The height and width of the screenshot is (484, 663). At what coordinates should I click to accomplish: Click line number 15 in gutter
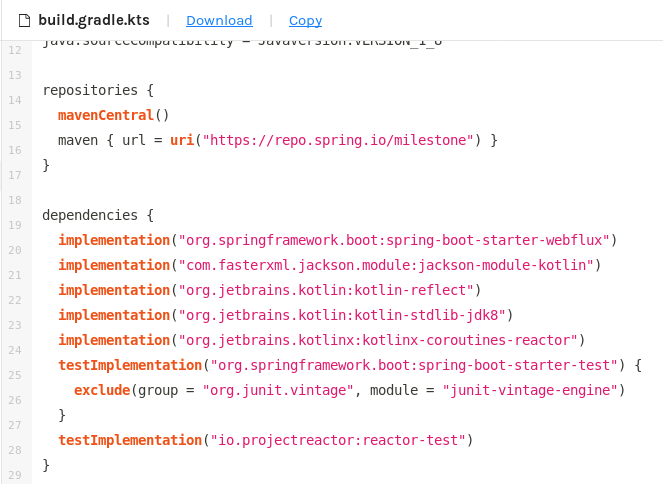[15, 125]
